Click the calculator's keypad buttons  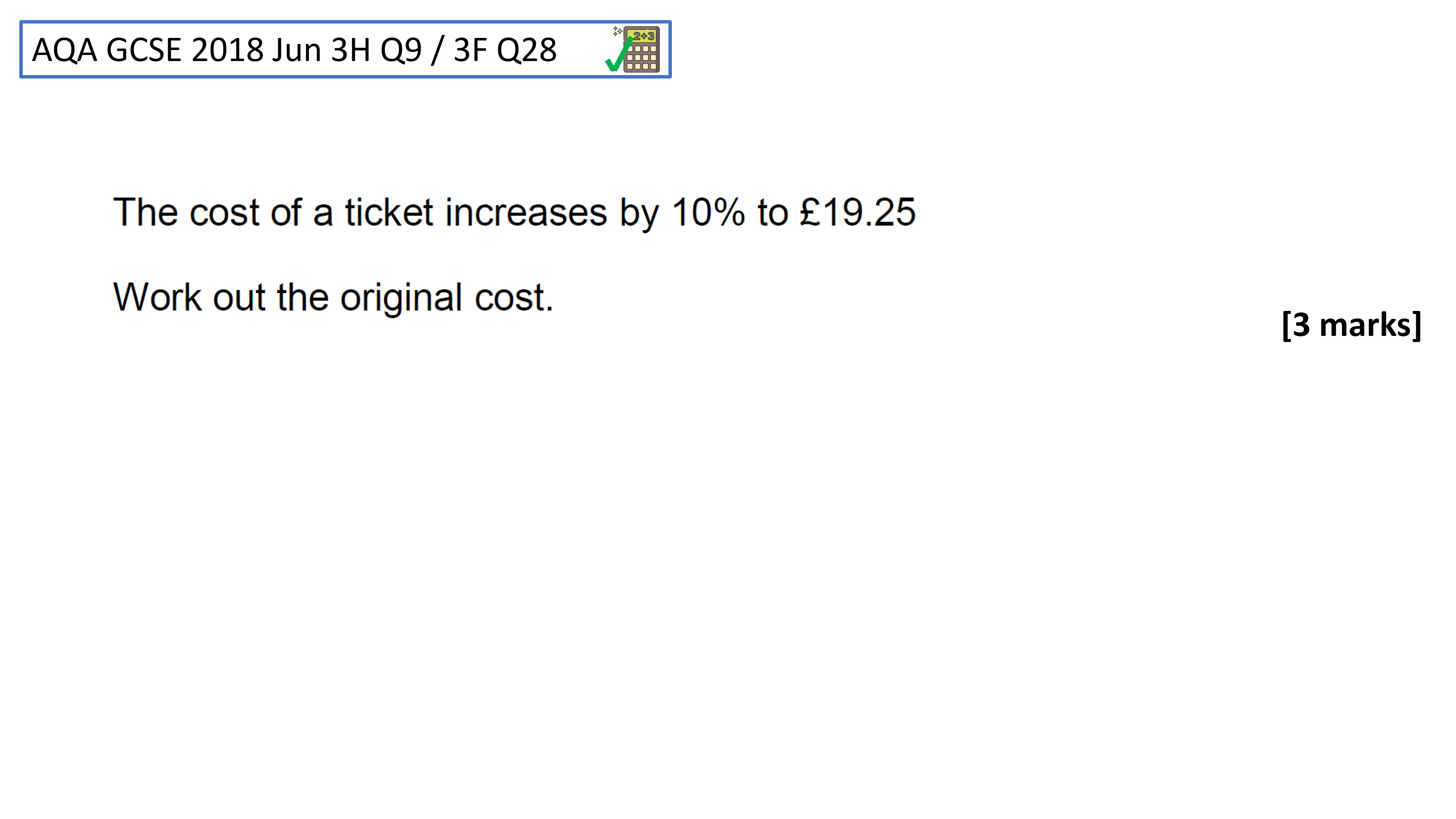[x=642, y=58]
